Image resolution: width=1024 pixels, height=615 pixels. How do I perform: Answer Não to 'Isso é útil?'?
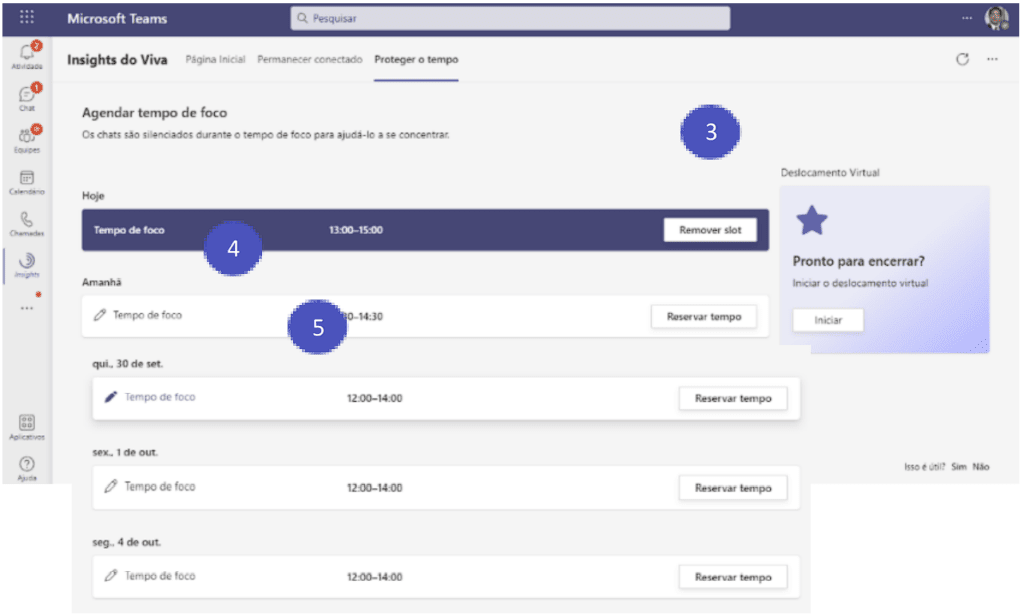pyautogui.click(x=981, y=467)
